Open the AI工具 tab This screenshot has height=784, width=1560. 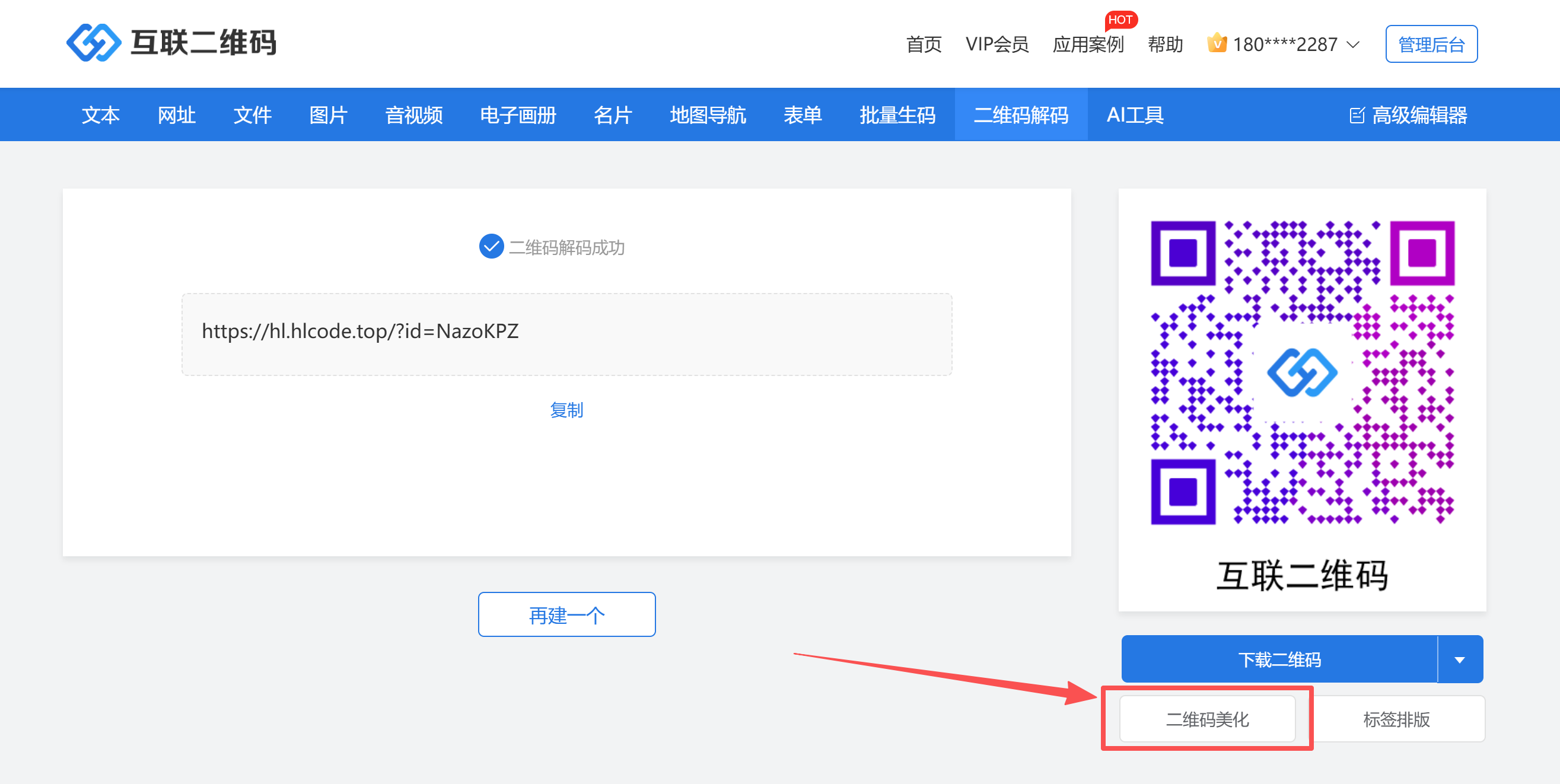[1135, 115]
